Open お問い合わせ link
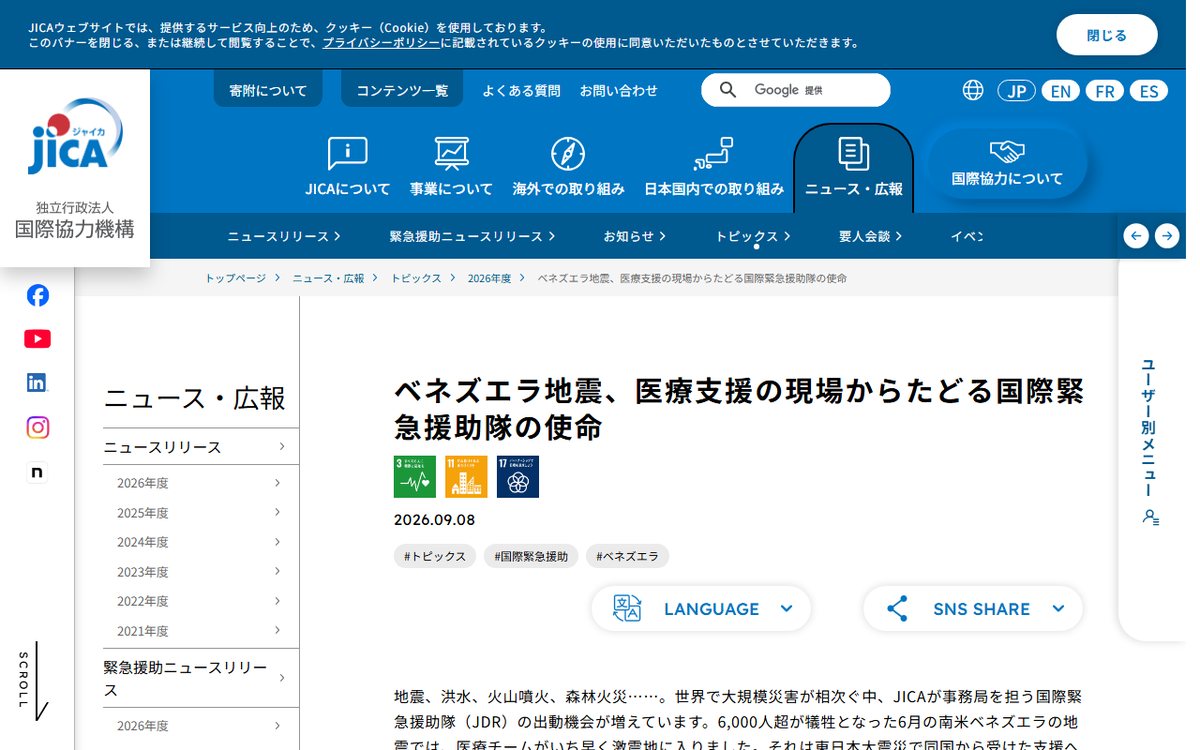 tap(619, 90)
